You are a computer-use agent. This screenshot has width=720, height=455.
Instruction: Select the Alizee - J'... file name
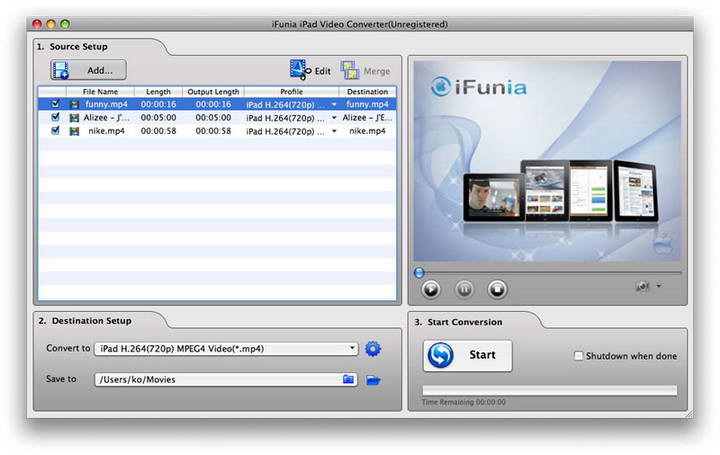coord(107,118)
